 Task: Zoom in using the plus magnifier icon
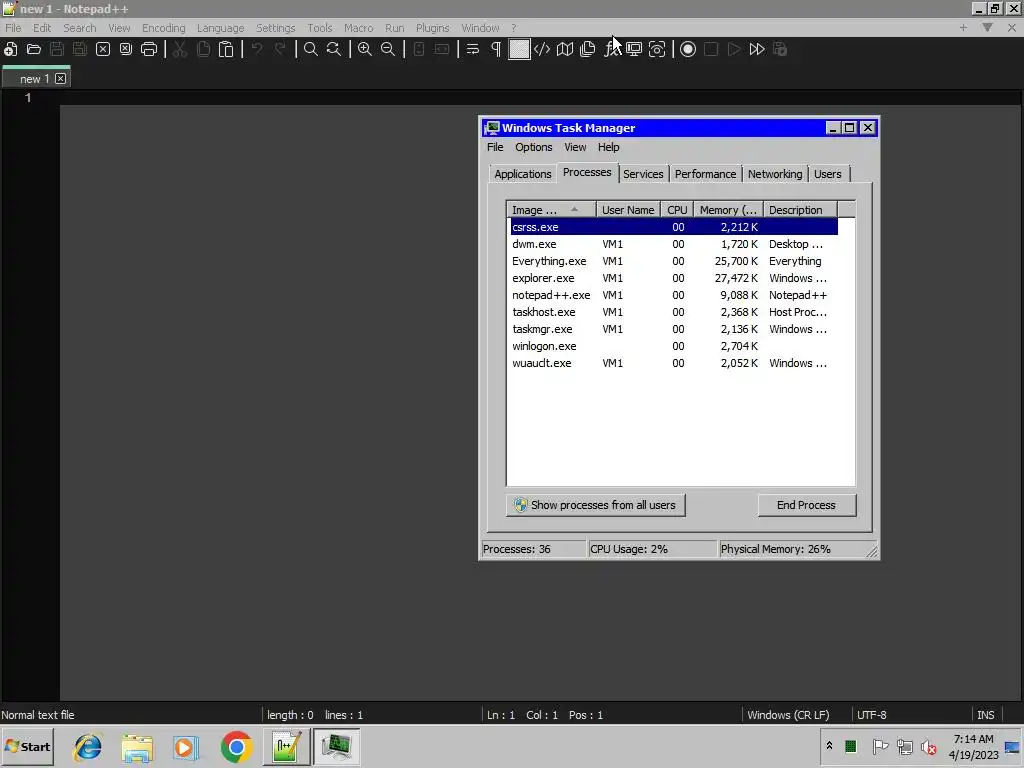[364, 49]
